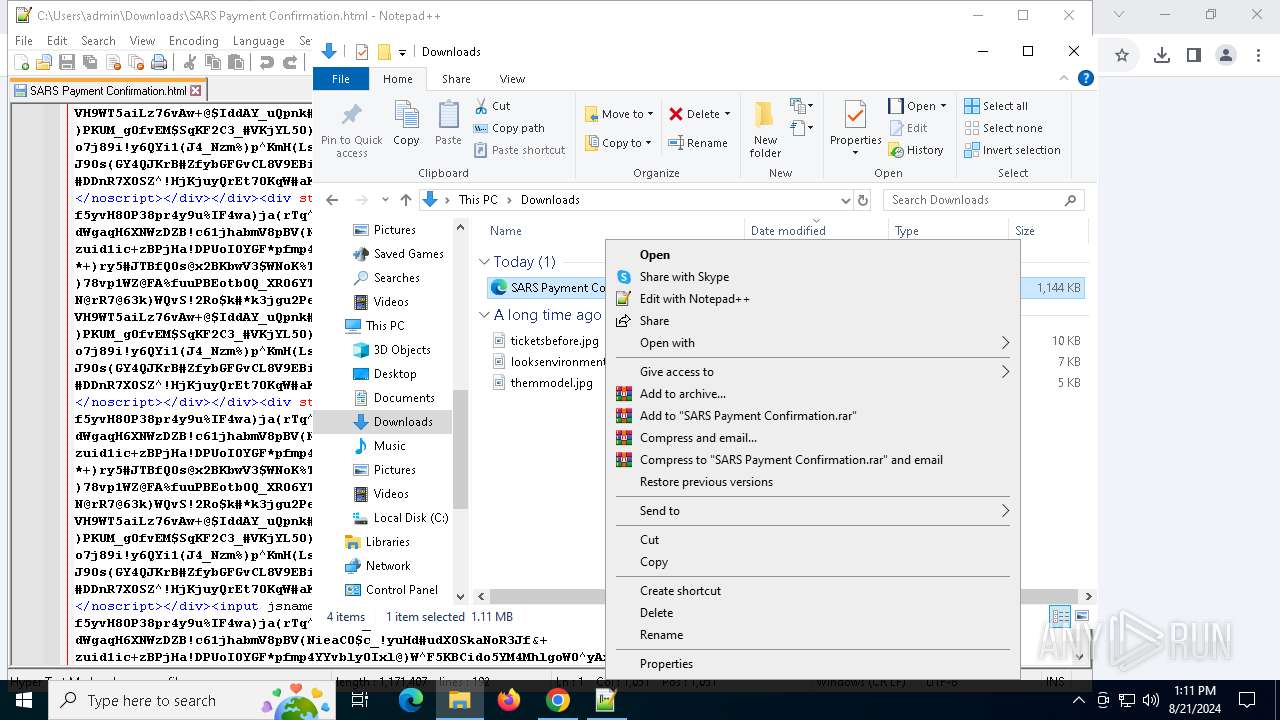Open the Copy to dropdown

(619, 143)
